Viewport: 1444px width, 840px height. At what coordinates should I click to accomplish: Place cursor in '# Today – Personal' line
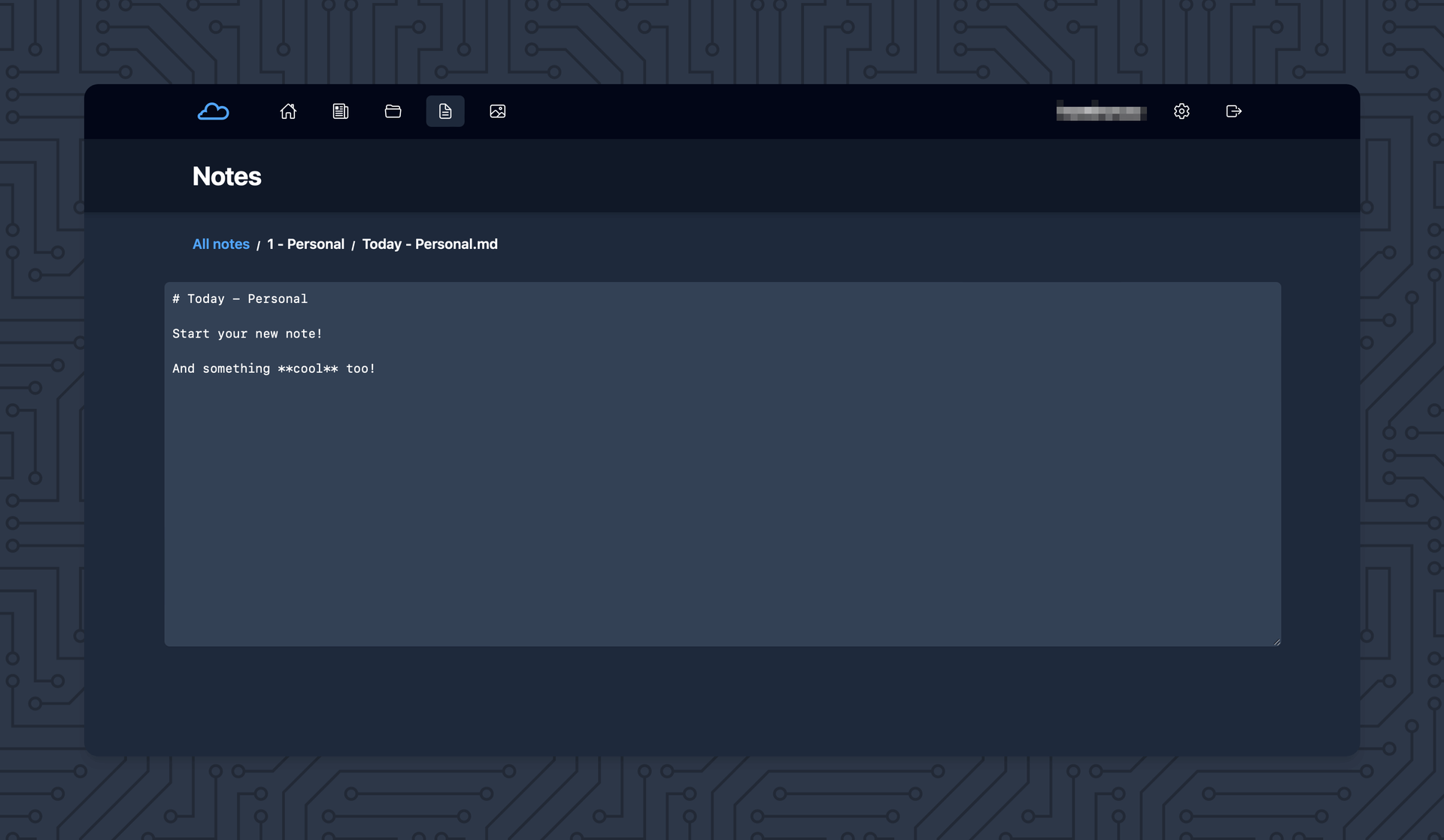tap(240, 299)
